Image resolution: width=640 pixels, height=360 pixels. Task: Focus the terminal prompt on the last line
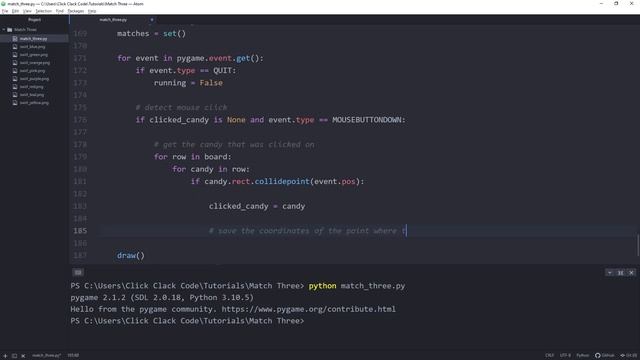pos(187,321)
